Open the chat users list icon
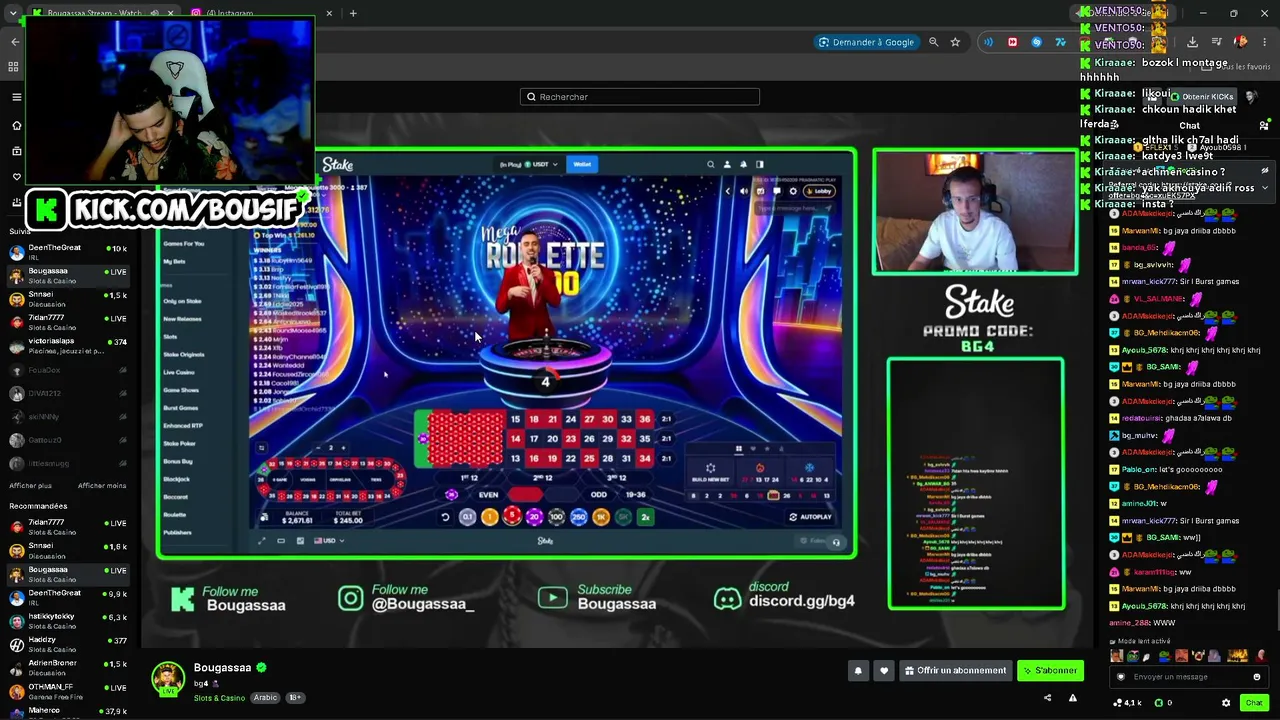Image resolution: width=1280 pixels, height=720 pixels. (x=1265, y=126)
